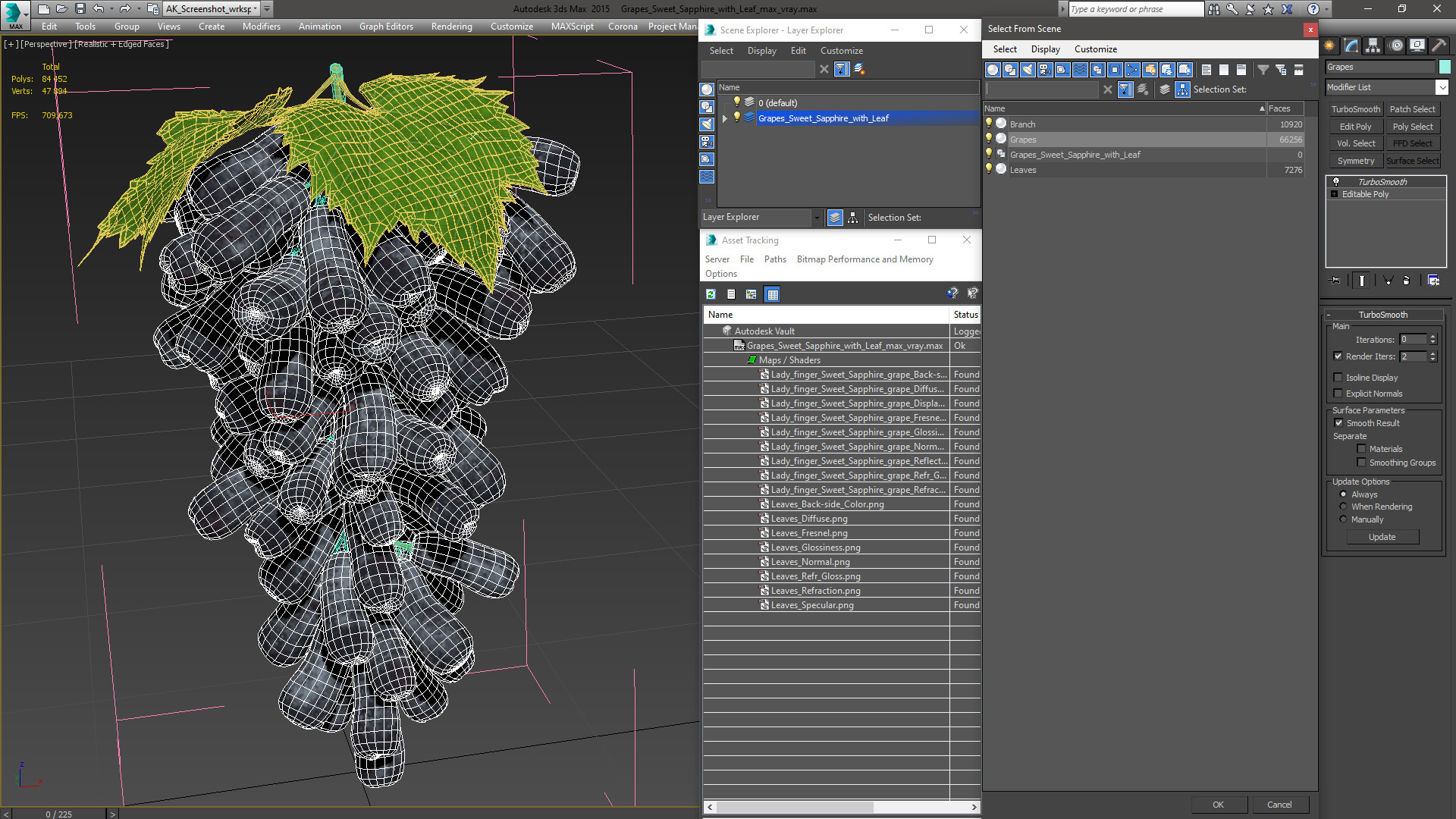Screen dimensions: 1456x819
Task: Toggle Render Iters checkbox in TurboSmooth
Action: pos(1338,356)
